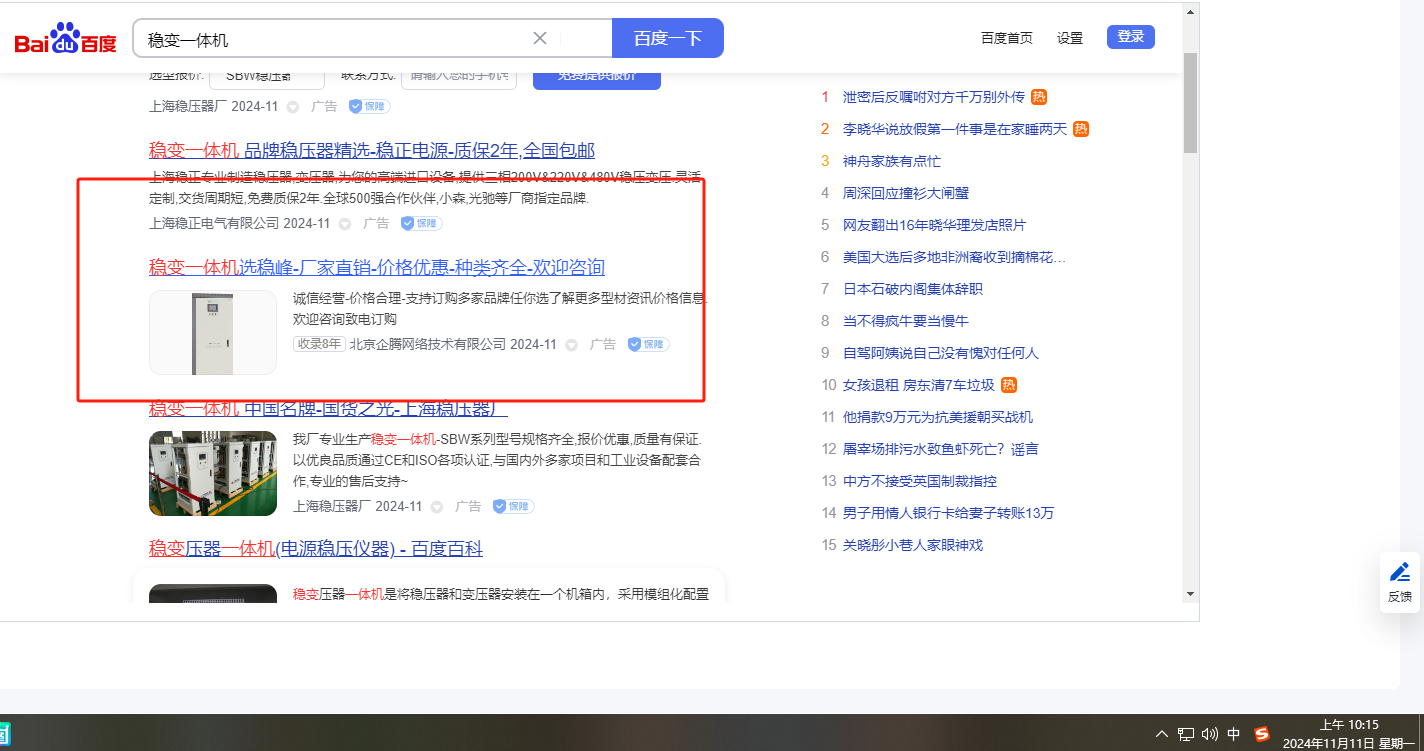Click the 登录 login button
This screenshot has height=751, width=1424.
point(1130,37)
